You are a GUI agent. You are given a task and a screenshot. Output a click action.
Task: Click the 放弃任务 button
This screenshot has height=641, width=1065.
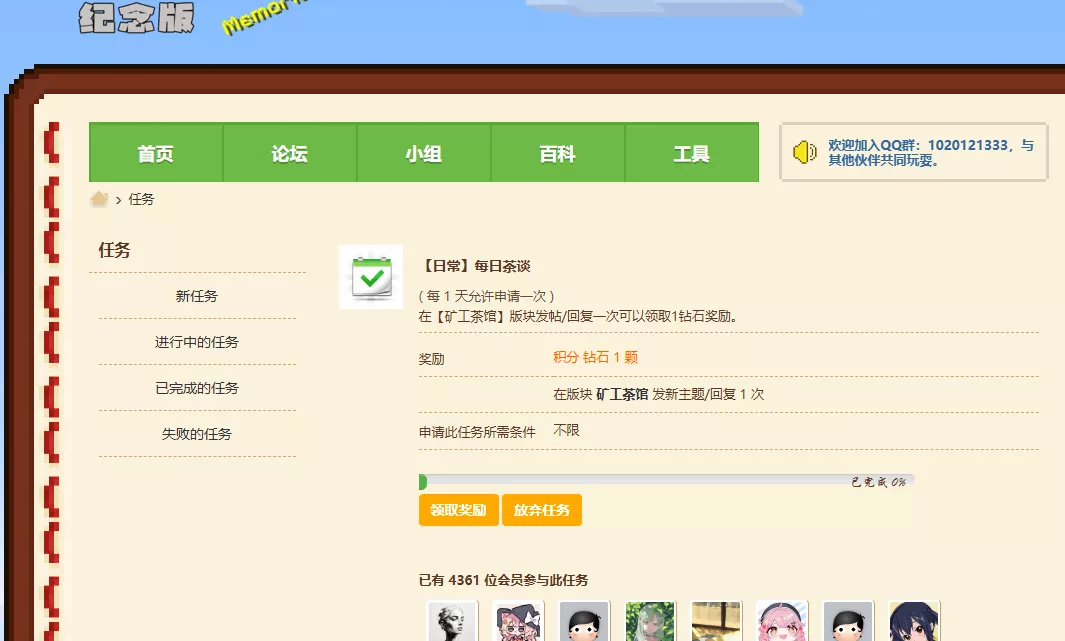542,510
